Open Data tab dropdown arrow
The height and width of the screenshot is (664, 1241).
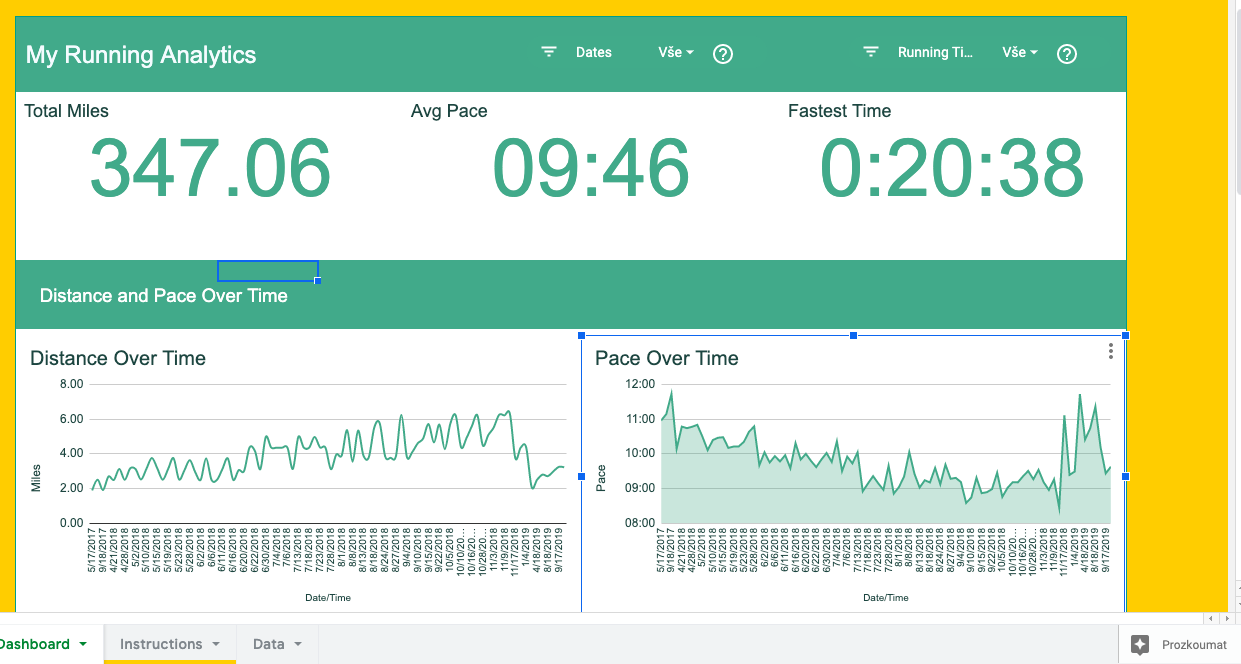pos(298,644)
